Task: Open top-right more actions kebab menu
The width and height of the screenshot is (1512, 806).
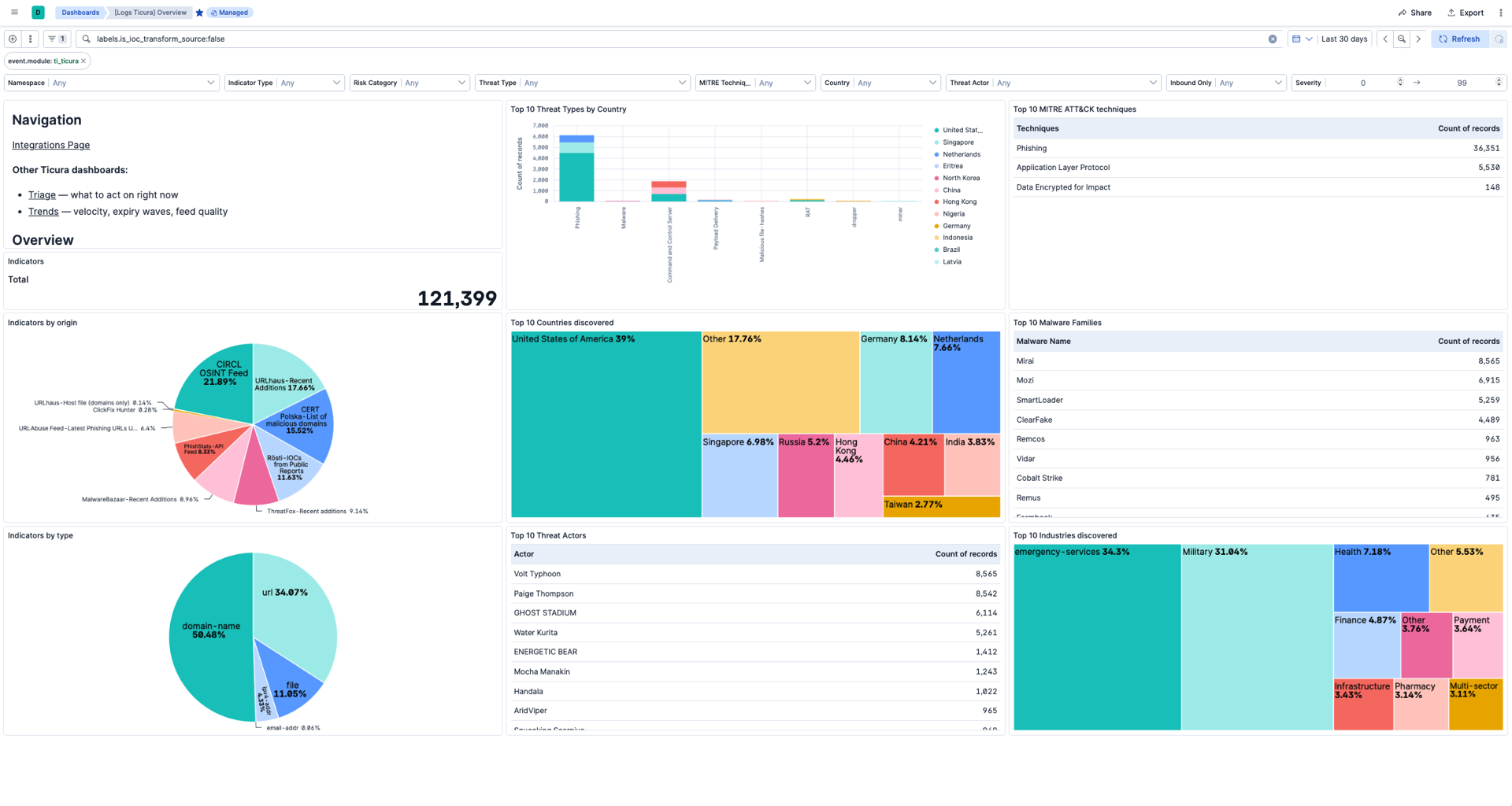Action: 1500,13
